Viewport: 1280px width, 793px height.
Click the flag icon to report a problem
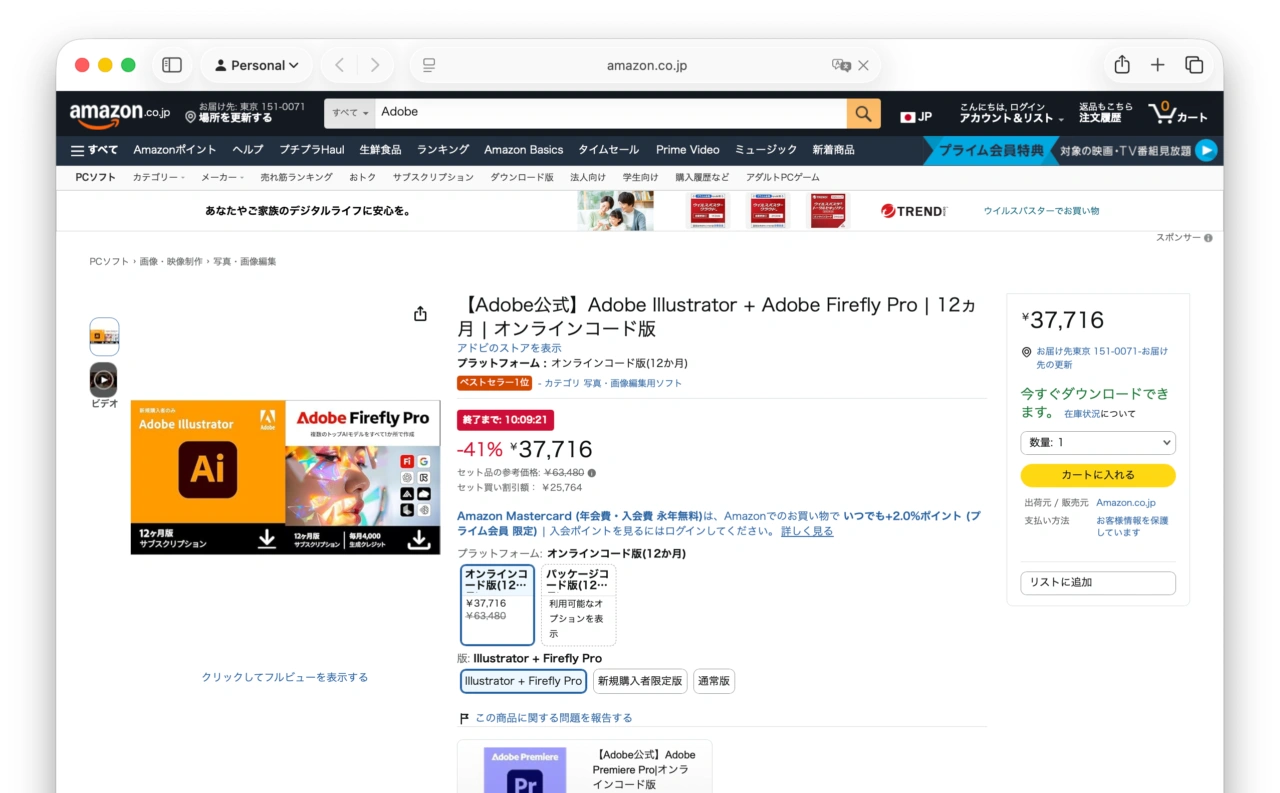click(x=464, y=718)
